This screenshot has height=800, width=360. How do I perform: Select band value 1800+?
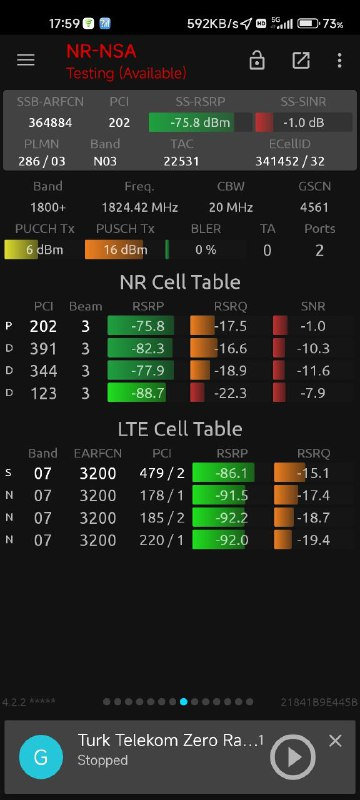[47, 208]
